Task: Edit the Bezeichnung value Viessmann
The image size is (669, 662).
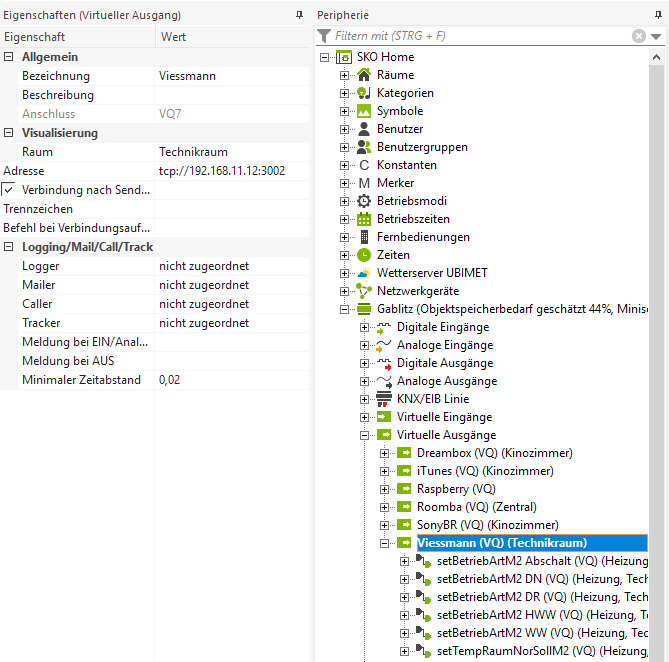Action: coord(232,76)
